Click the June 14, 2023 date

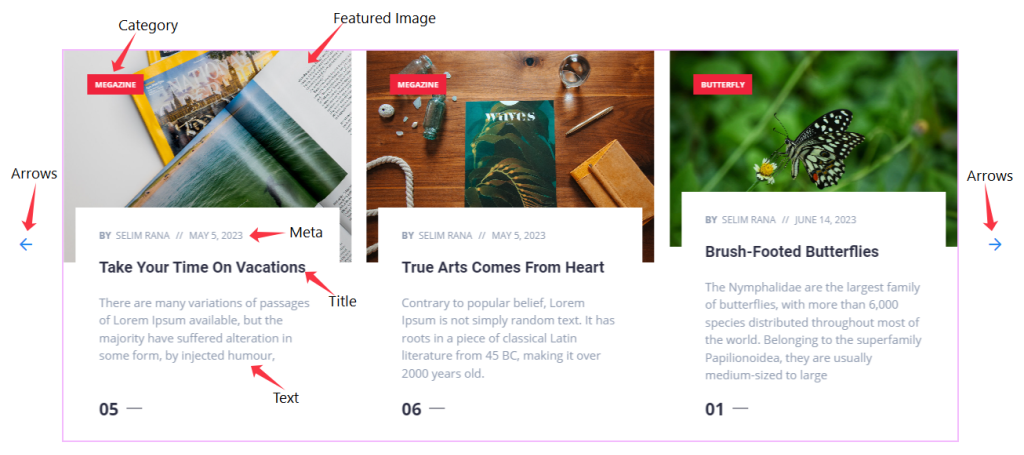[825, 220]
